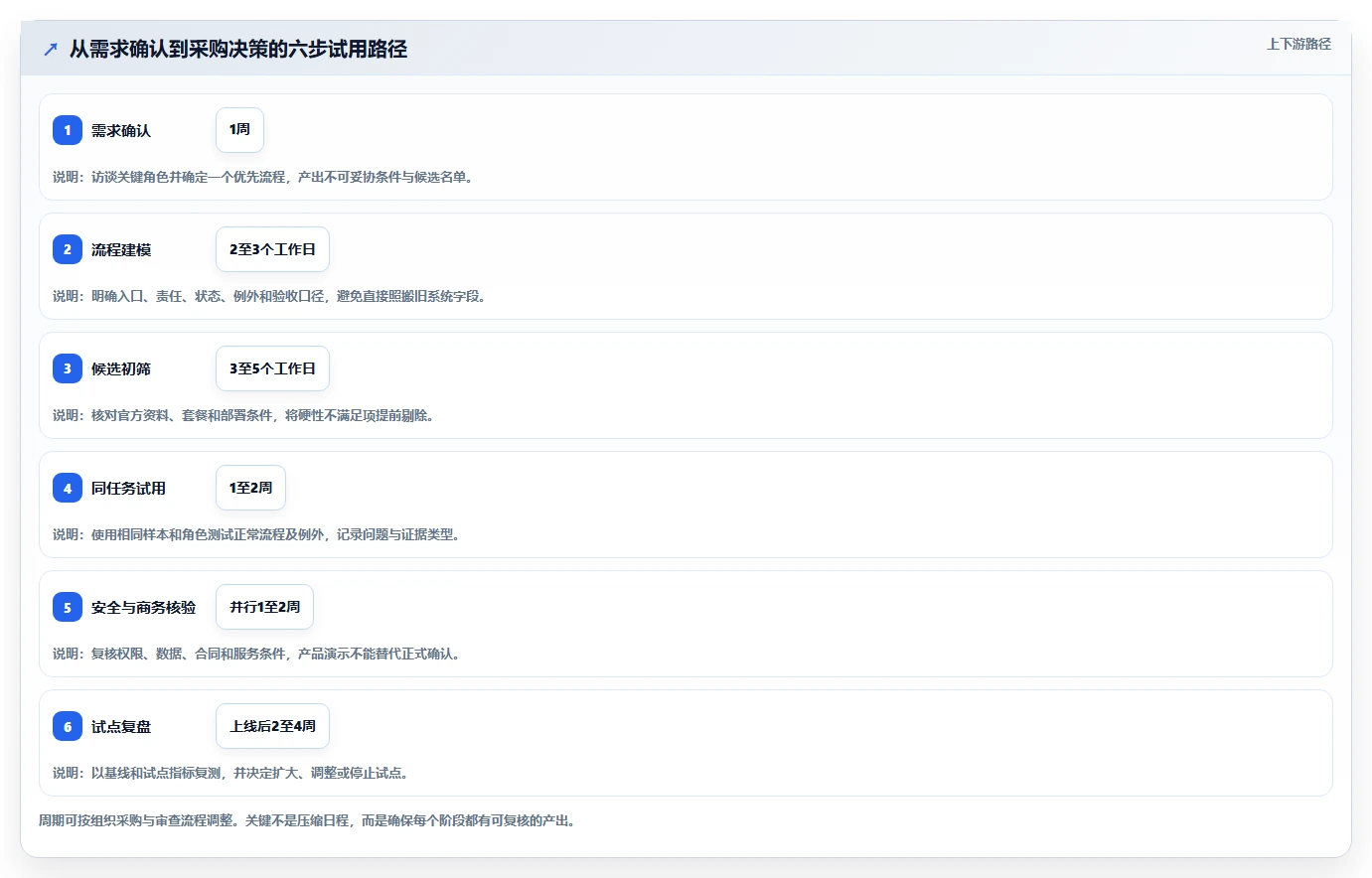Select the 流程建模 step title
The image size is (1372, 878).
tap(121, 249)
